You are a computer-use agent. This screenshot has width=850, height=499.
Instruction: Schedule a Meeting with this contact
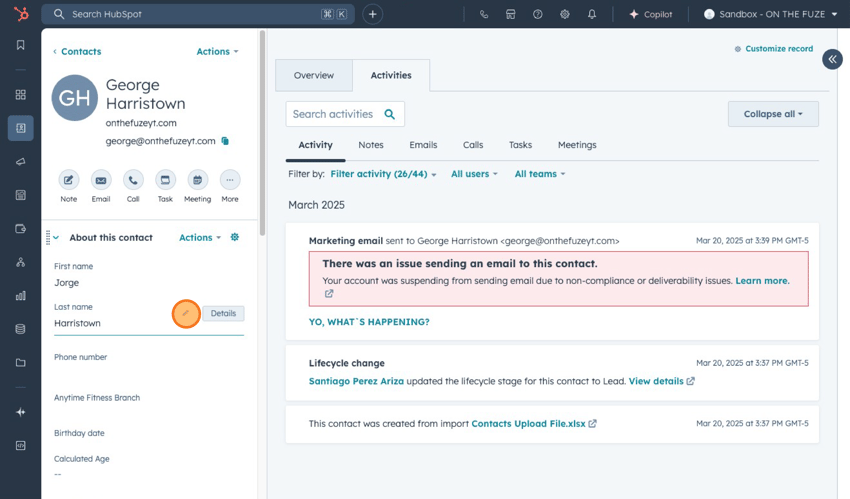[x=197, y=180]
